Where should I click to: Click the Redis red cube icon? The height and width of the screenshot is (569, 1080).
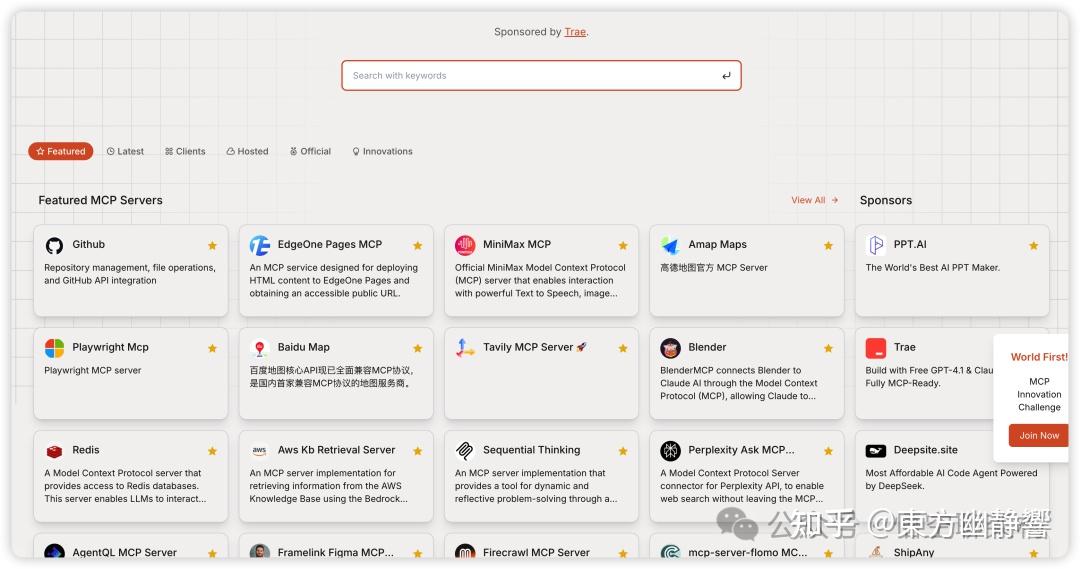pos(54,451)
